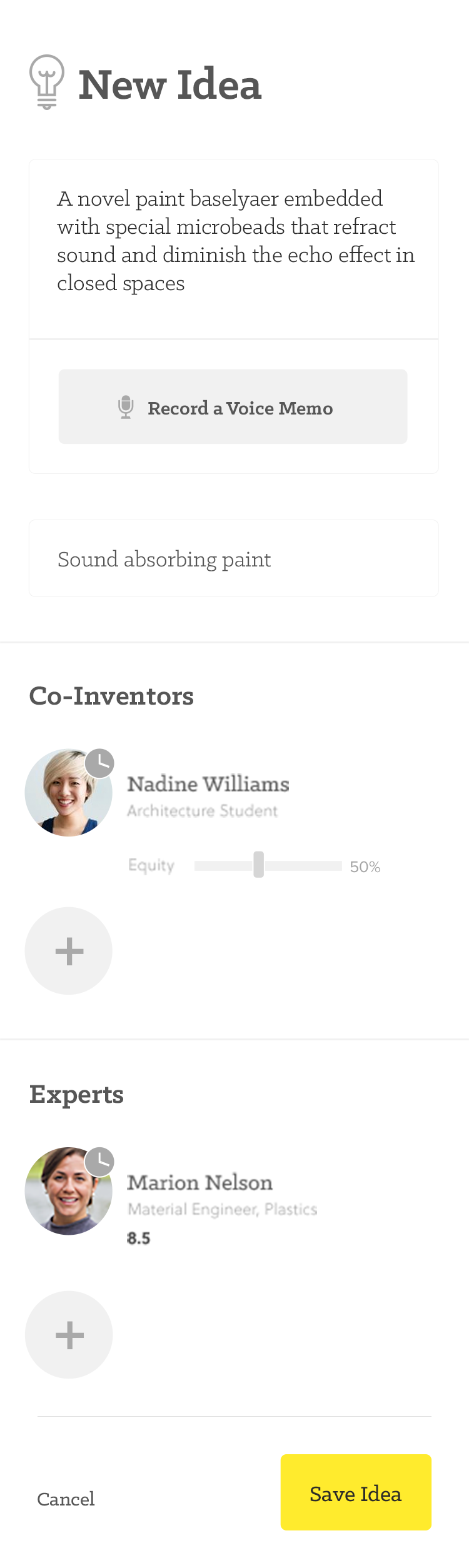Viewport: 469px width, 1568px height.
Task: Cancel the new idea
Action: pyautogui.click(x=66, y=1499)
